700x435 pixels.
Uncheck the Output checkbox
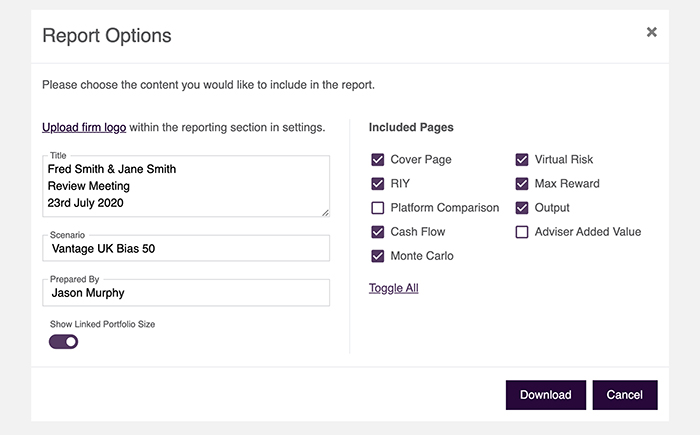coord(522,208)
